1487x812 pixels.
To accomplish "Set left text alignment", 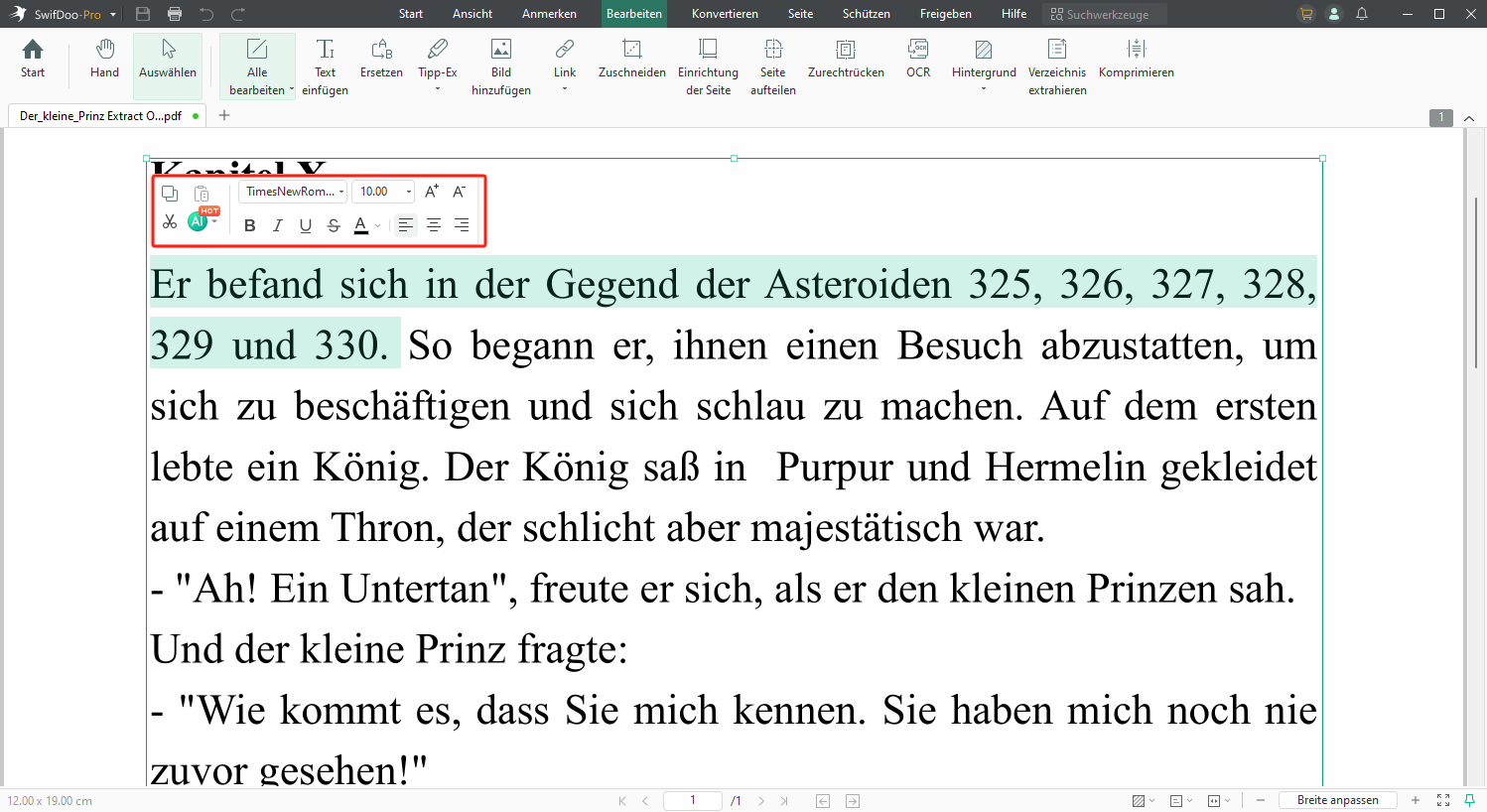I will [x=406, y=225].
